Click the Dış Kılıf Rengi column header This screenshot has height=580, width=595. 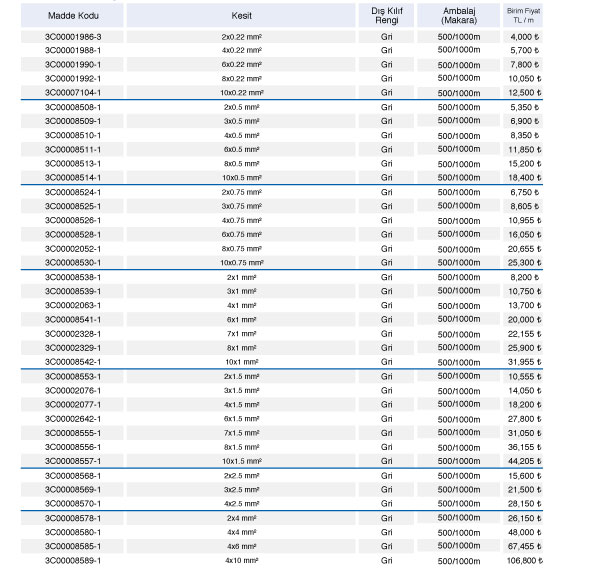coord(386,16)
